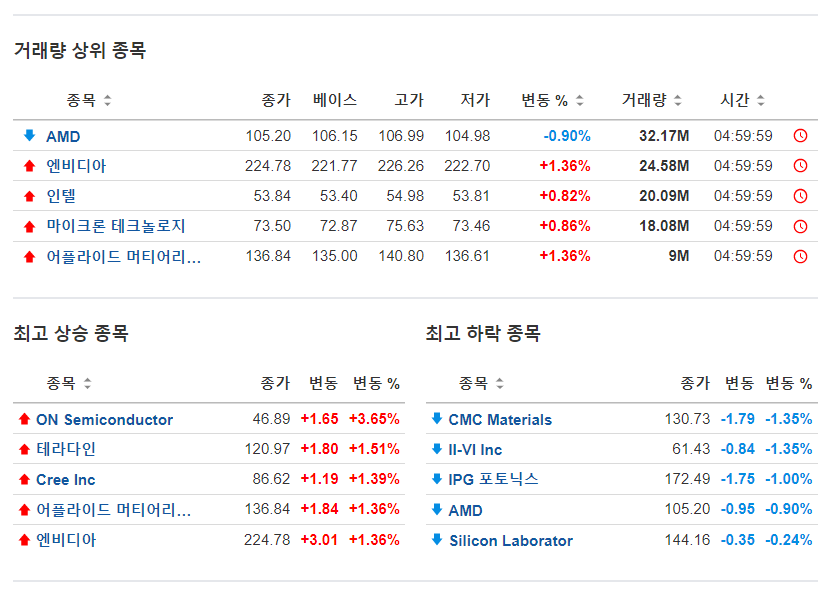Click the +0.82% change value
The height and width of the screenshot is (595, 831).
click(x=565, y=196)
